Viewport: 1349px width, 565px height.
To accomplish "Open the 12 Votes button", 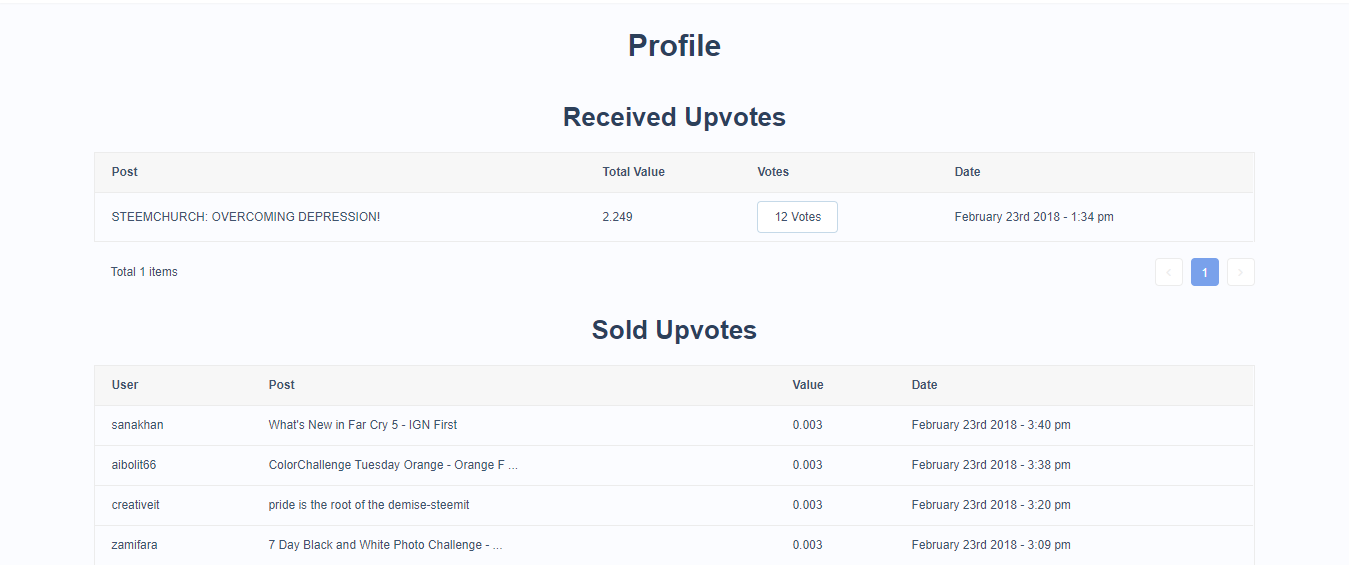I will click(797, 217).
